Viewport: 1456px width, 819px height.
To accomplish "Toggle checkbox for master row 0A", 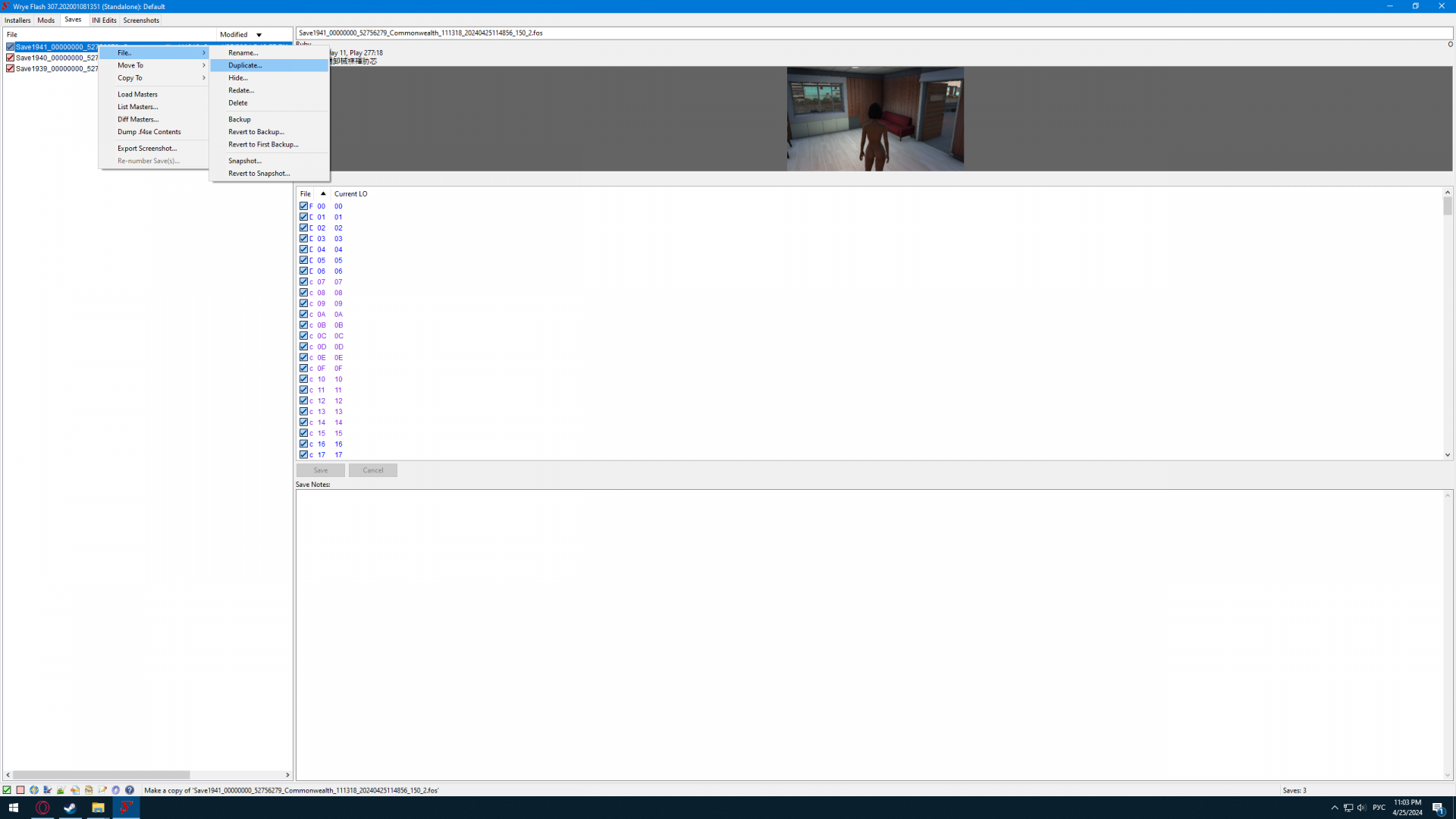I will (303, 314).
